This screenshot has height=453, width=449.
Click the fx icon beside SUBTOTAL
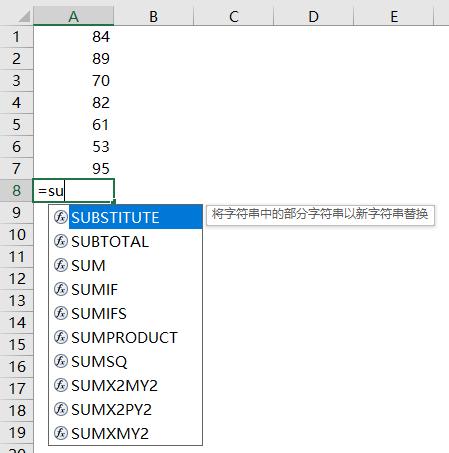61,241
